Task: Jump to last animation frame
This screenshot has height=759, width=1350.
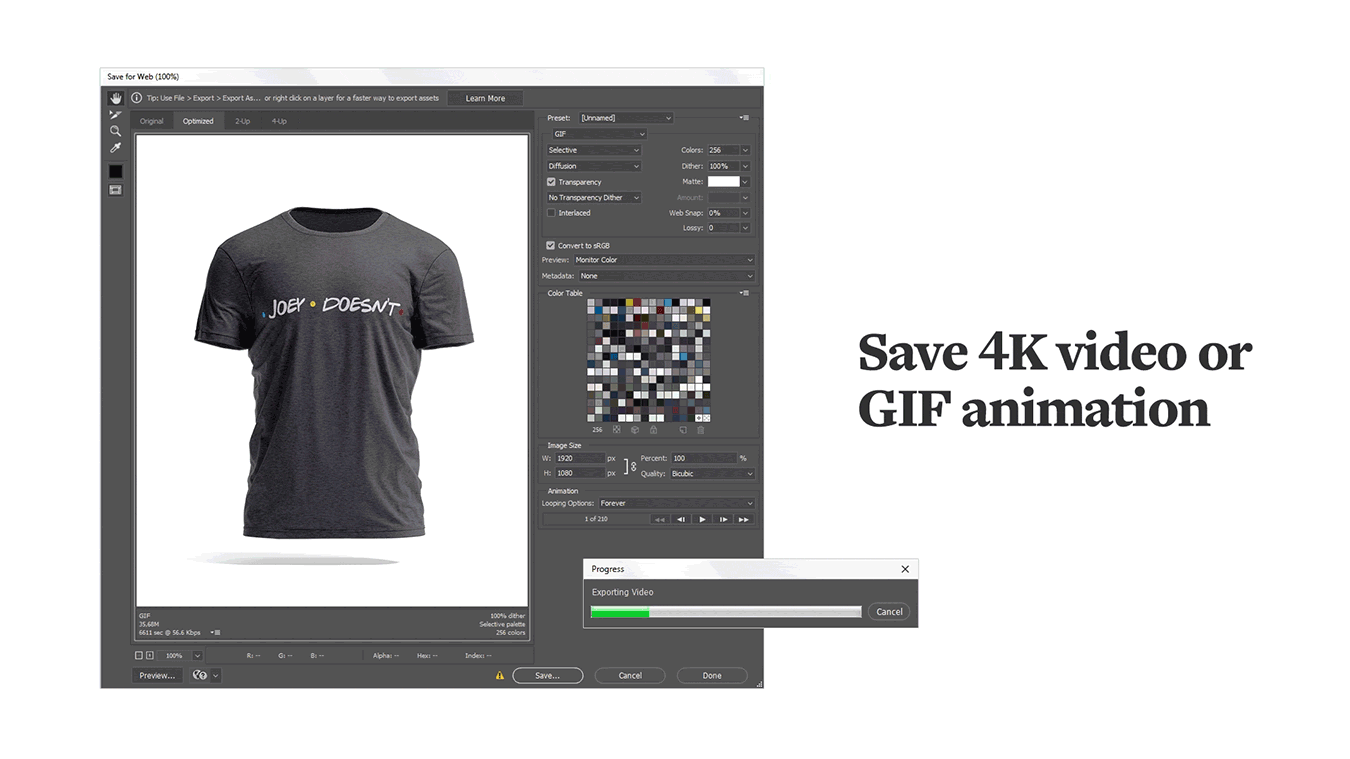Action: click(743, 520)
